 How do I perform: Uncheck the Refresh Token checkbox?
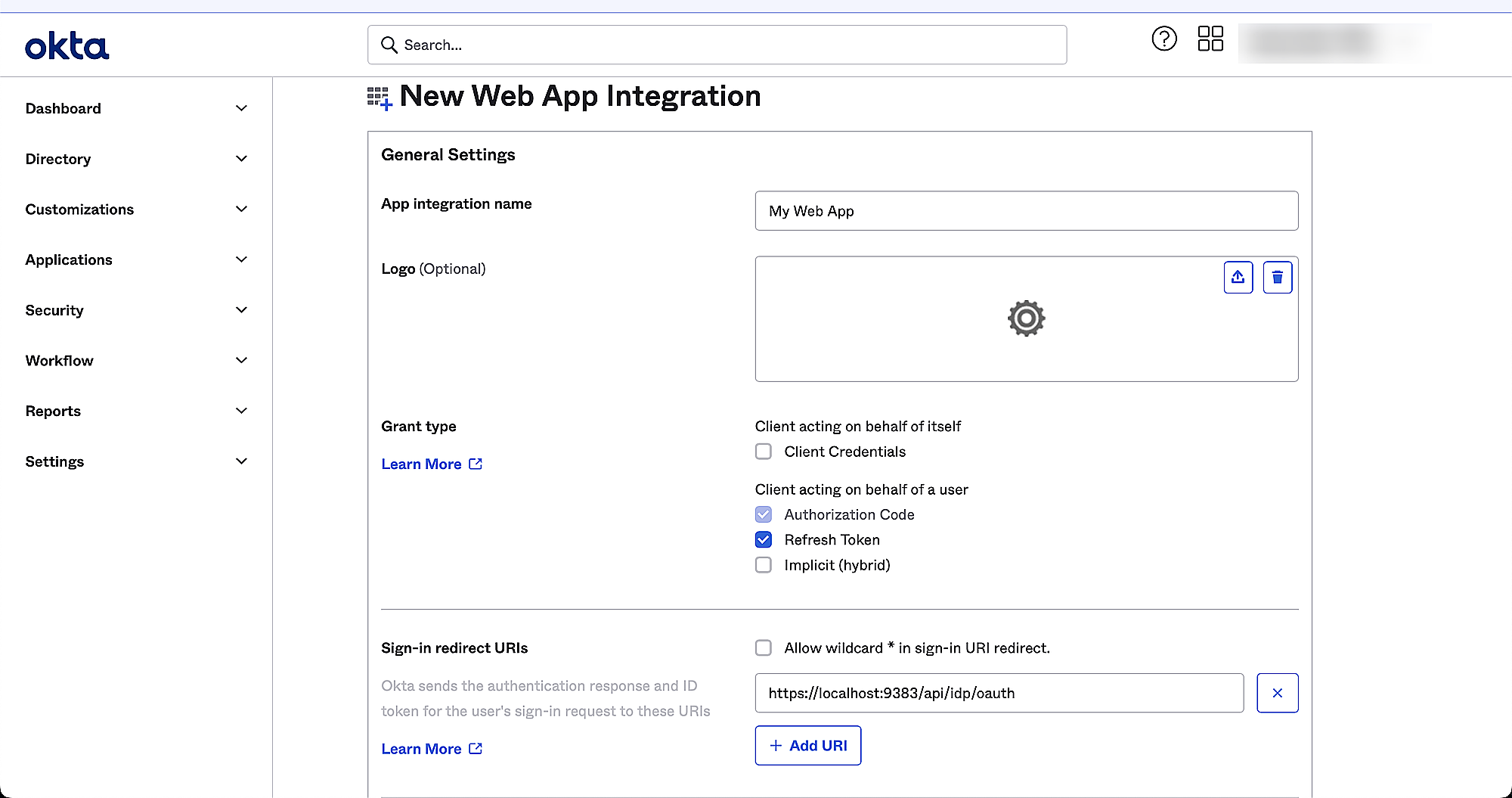[x=764, y=540]
